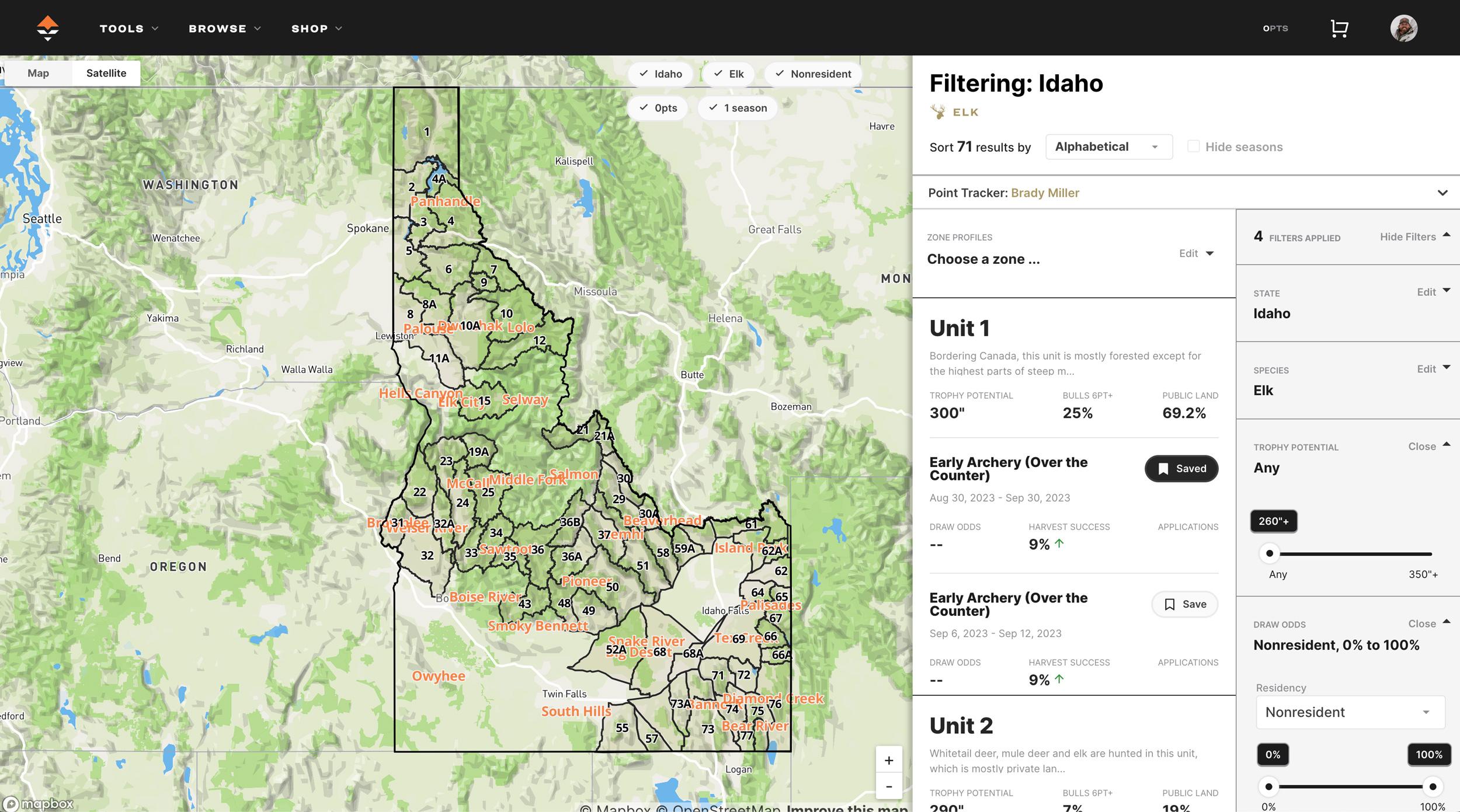Zoom in on the map with the plus control
Viewport: 1460px width, 812px height.
tap(889, 760)
